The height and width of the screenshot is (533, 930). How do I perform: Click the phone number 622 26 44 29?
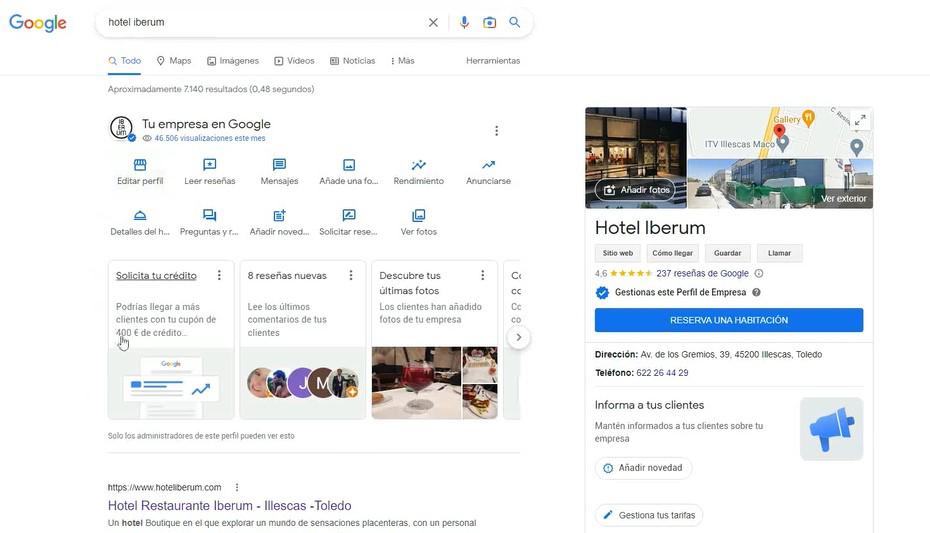662,373
